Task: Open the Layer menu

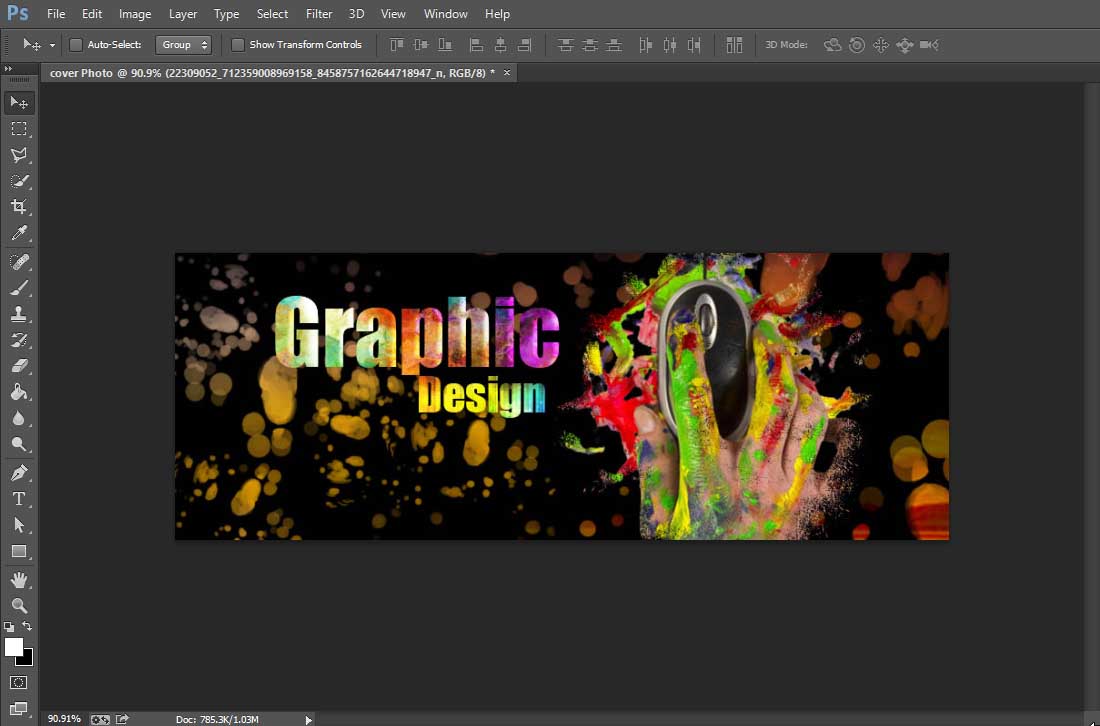Action: 183,14
